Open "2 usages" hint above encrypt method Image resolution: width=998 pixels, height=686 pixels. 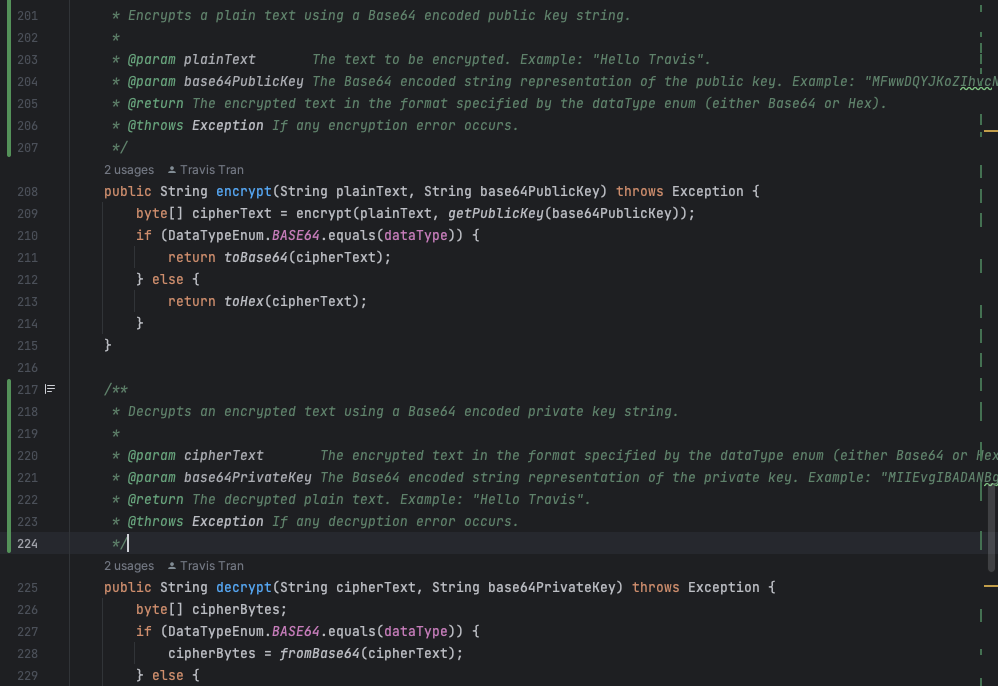click(129, 170)
